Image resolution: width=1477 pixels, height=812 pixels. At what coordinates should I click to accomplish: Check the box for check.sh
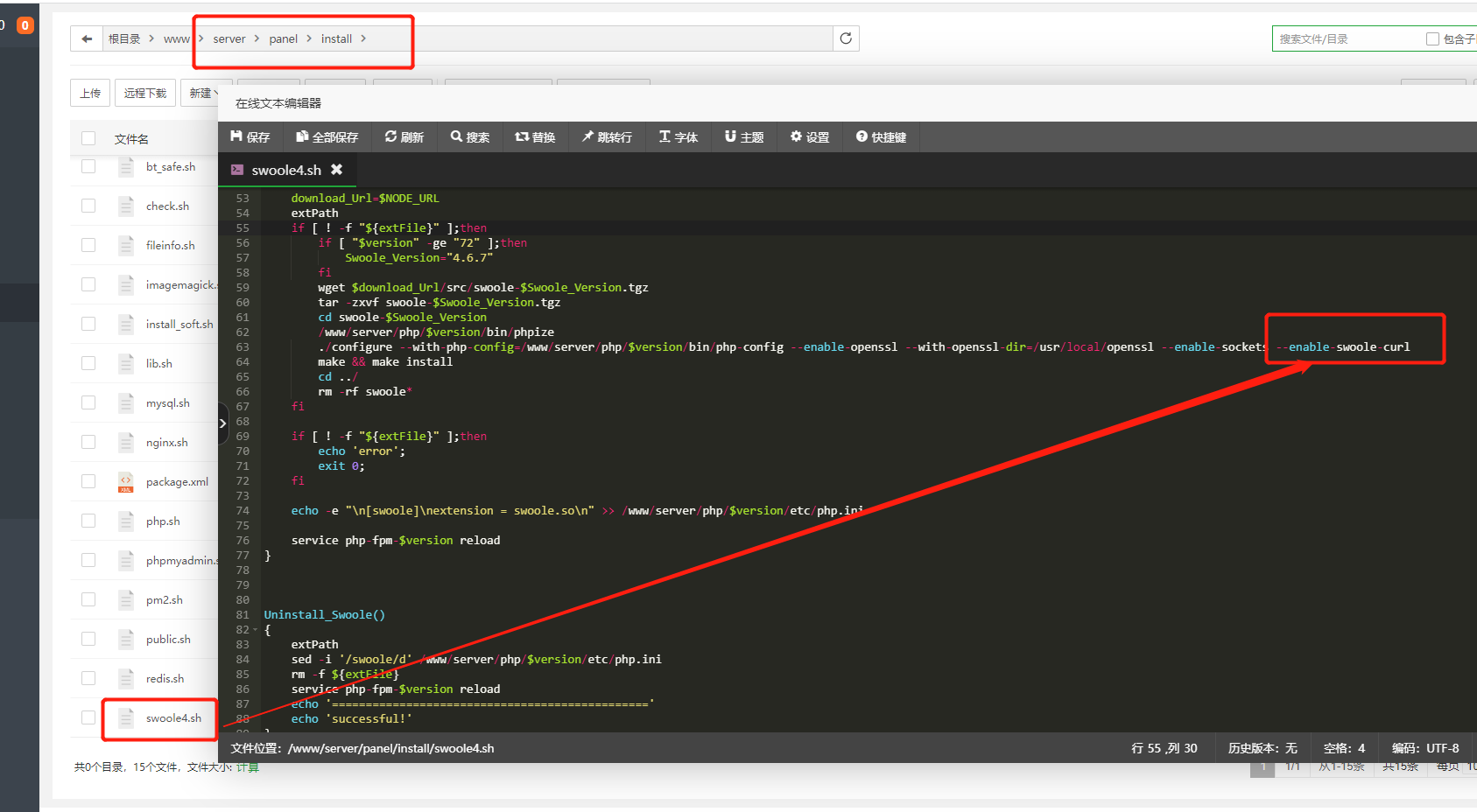(x=88, y=206)
